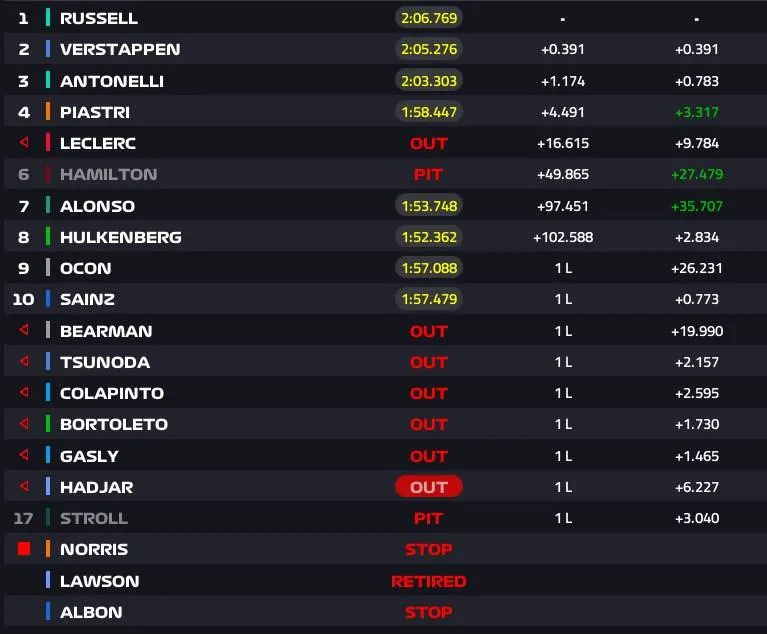Click the red arrow icon beside Bearman

click(24, 330)
